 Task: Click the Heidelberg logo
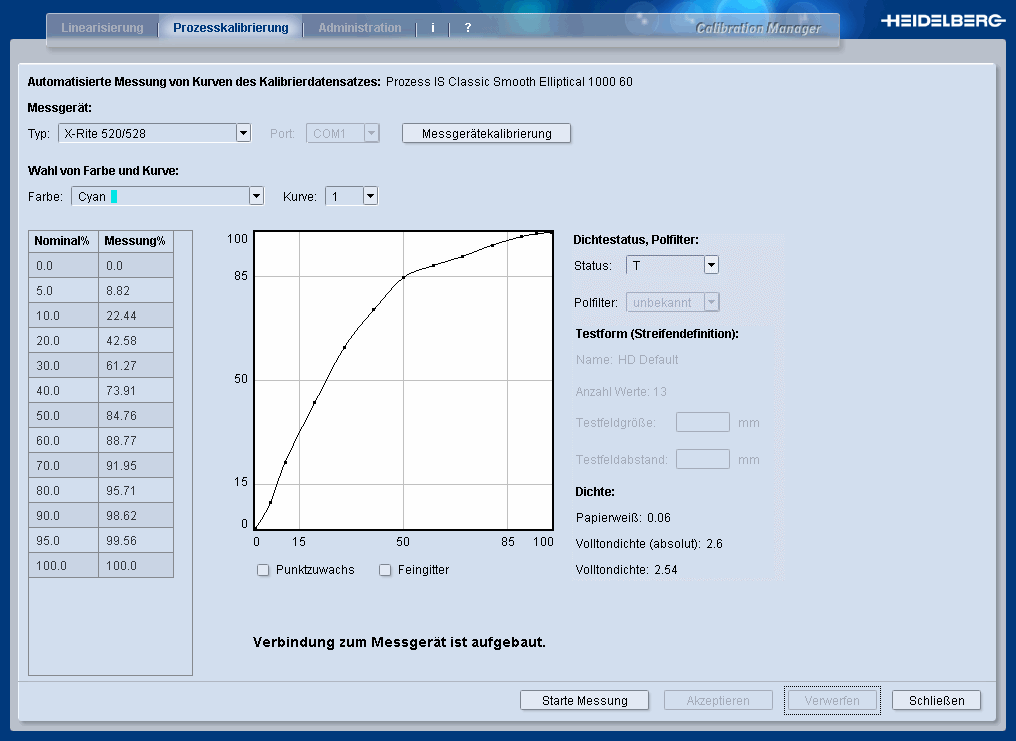pos(943,21)
